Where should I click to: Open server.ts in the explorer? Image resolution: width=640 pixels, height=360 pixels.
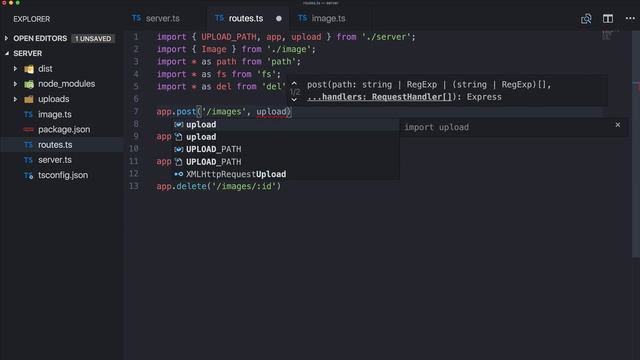(x=55, y=160)
